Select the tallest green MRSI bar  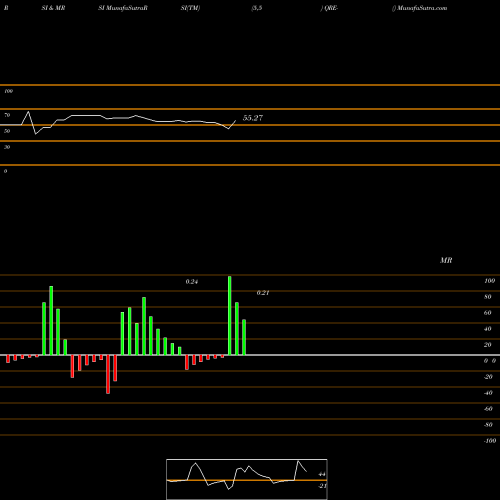[x=230, y=315]
